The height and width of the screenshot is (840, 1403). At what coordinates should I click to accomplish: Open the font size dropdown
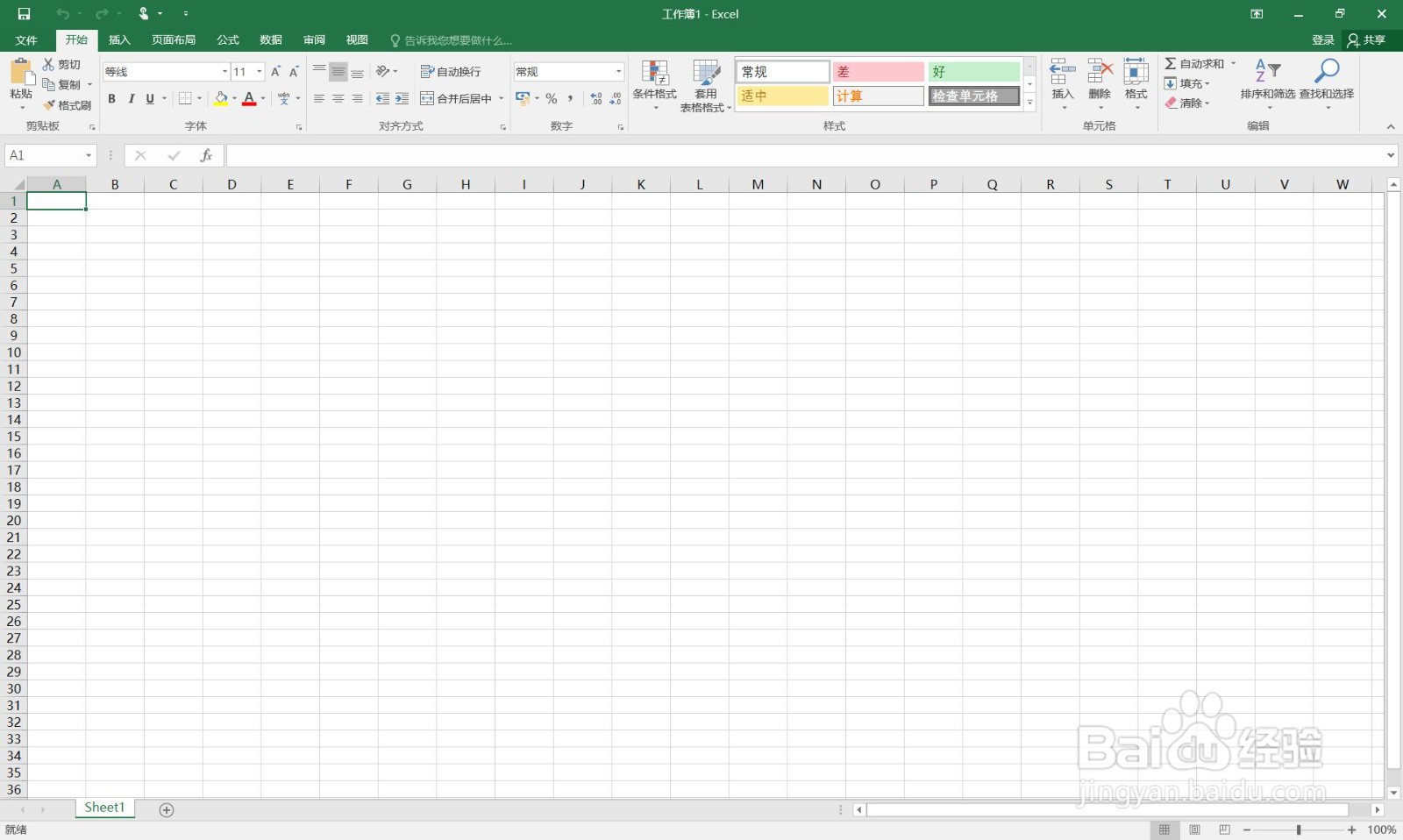coord(260,72)
